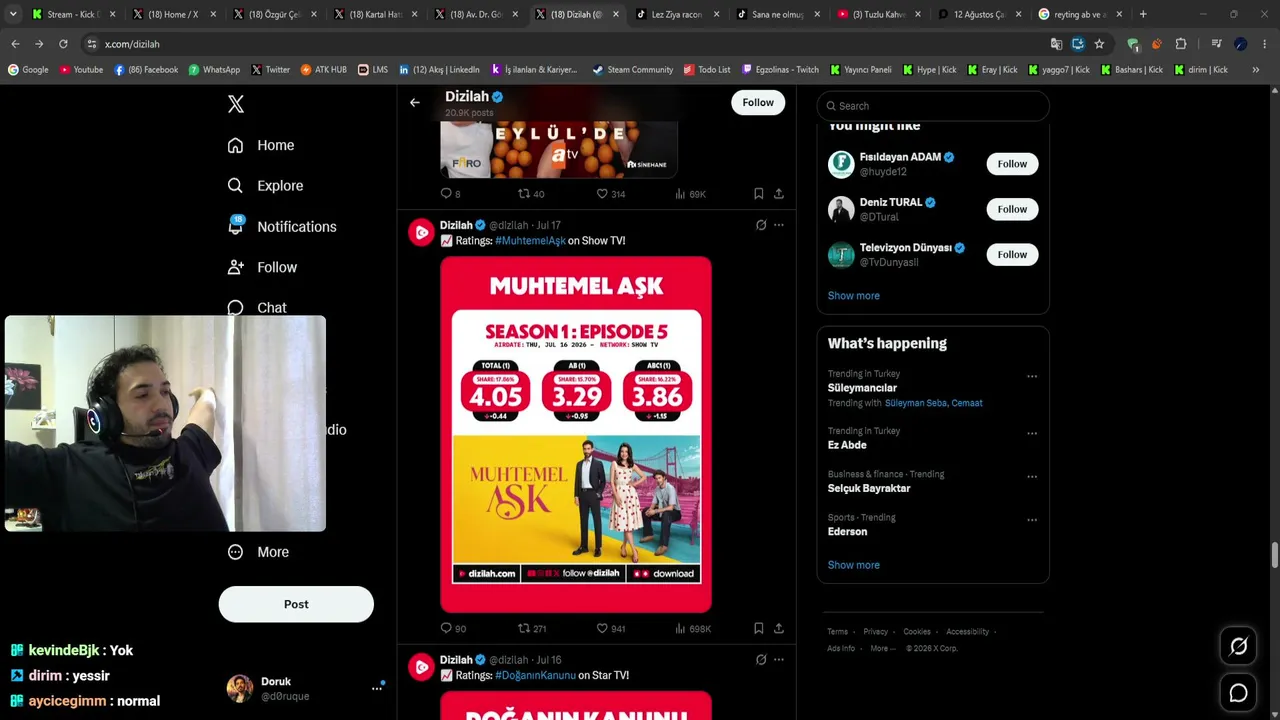Click the Translate page icon in address bar
The image size is (1280, 720).
click(1056, 44)
